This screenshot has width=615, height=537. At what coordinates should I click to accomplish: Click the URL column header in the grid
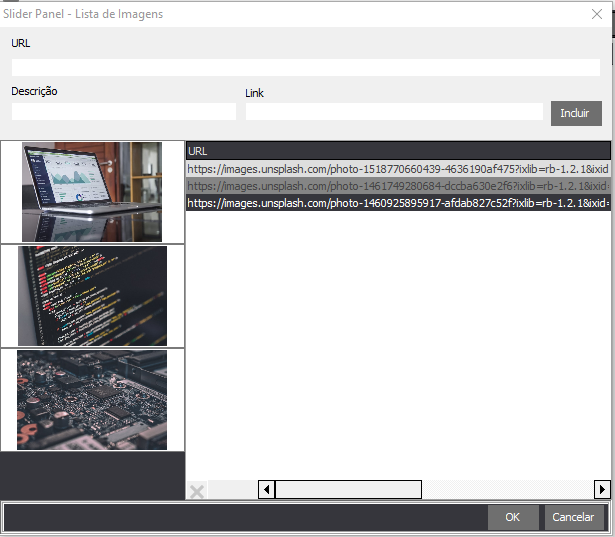pyautogui.click(x=397, y=150)
